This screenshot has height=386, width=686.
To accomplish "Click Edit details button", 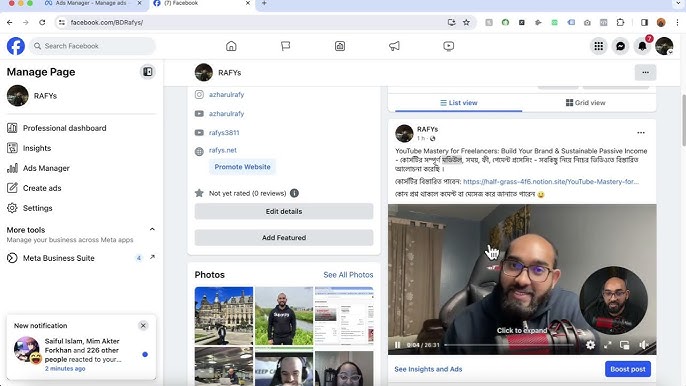I will (x=284, y=211).
